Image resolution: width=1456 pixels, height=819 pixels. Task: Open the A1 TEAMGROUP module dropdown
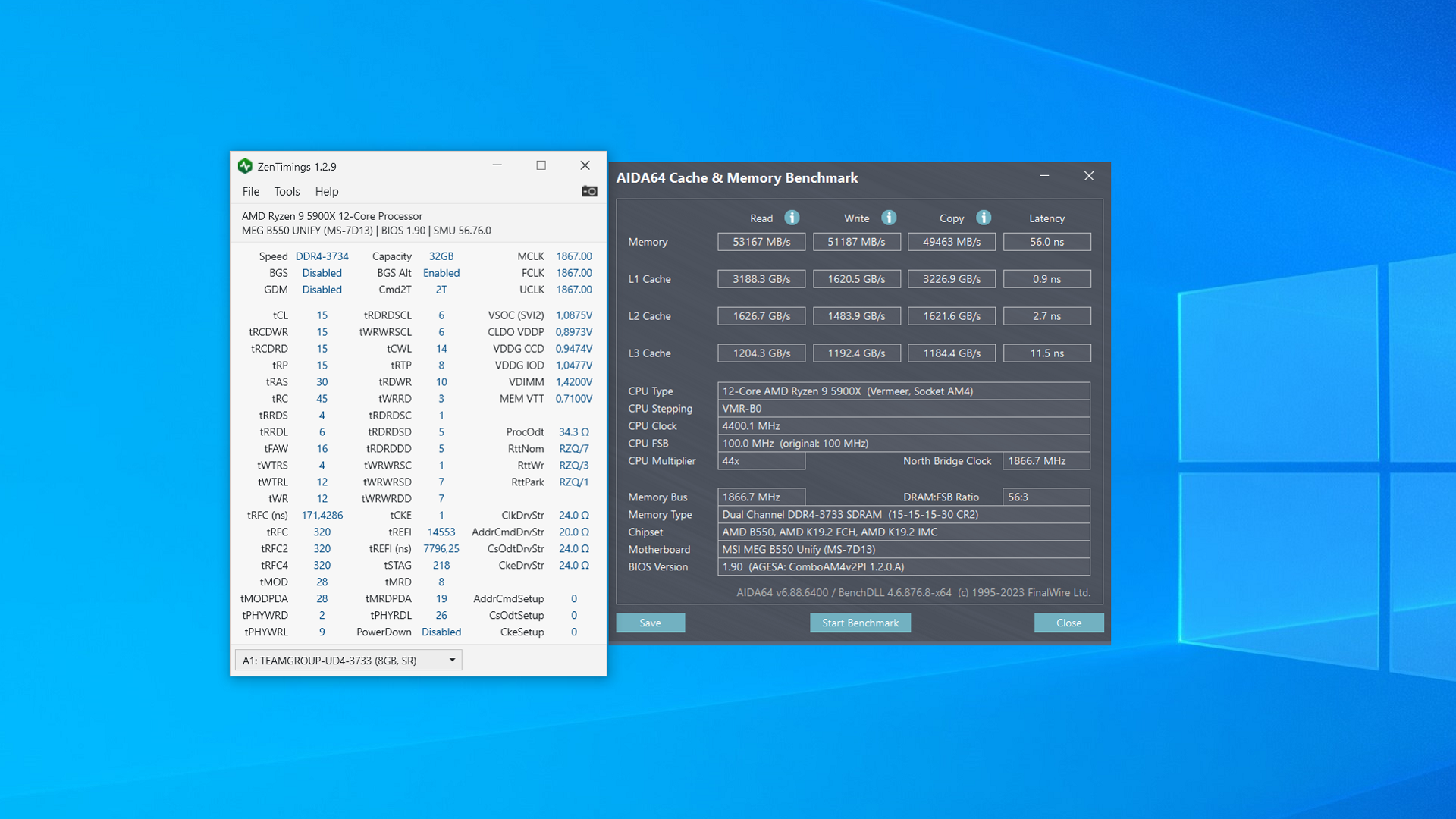pos(348,660)
